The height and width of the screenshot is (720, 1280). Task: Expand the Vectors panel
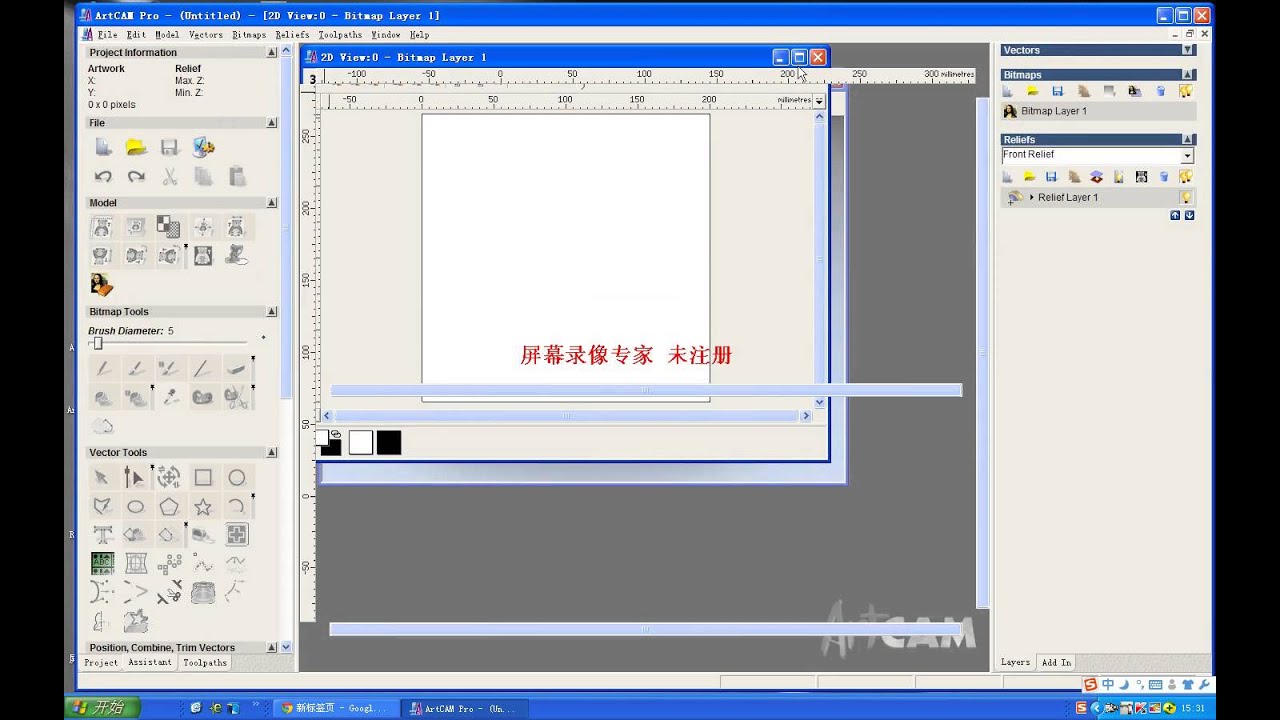point(1188,50)
